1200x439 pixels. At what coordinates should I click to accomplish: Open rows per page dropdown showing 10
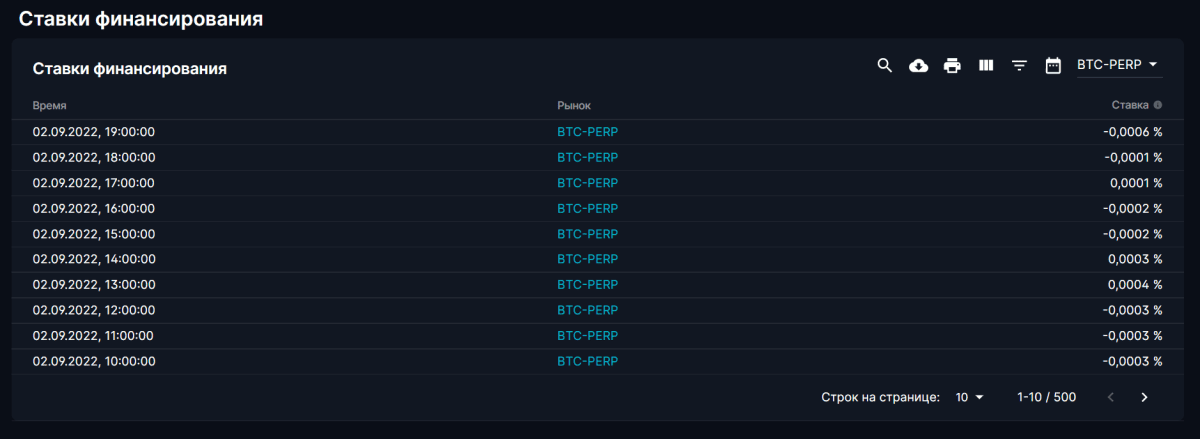pyautogui.click(x=969, y=397)
